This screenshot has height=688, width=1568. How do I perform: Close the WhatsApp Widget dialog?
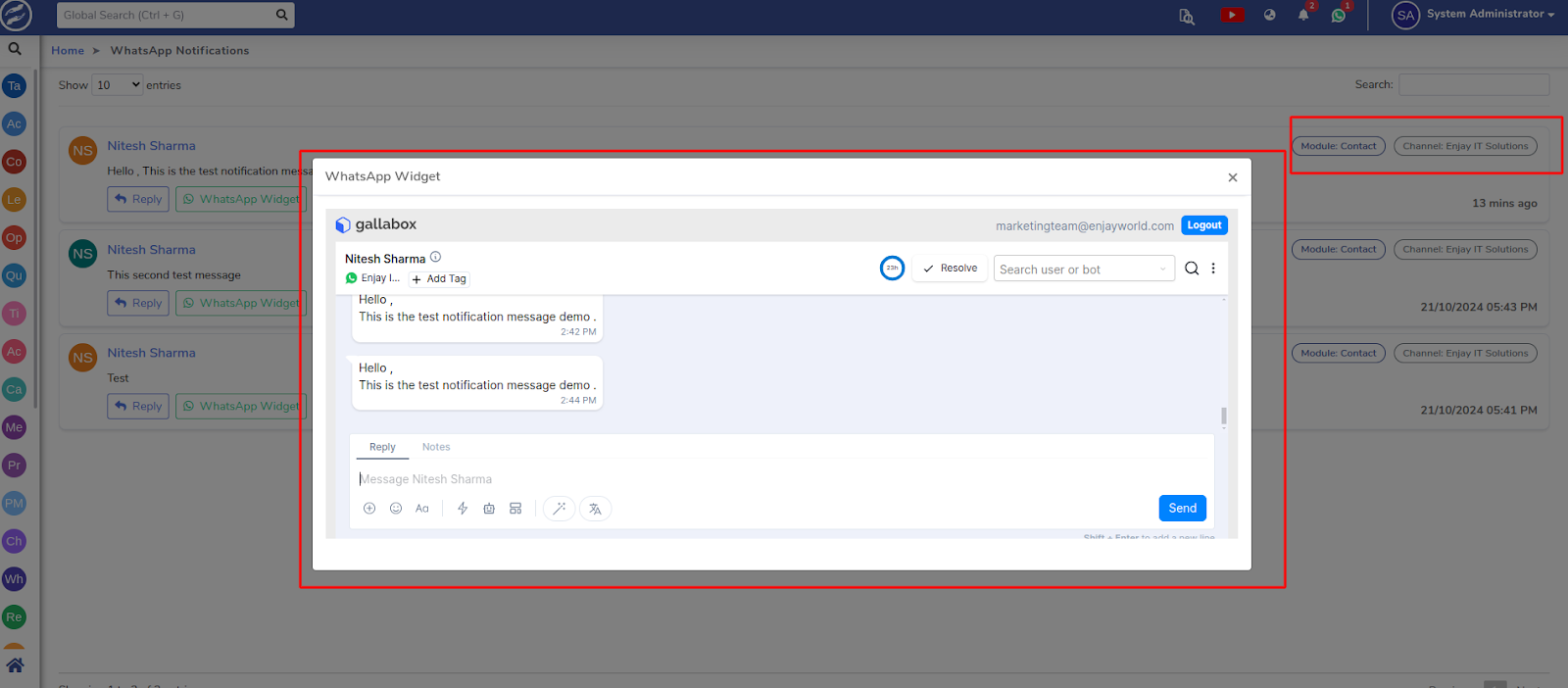coord(1233,177)
